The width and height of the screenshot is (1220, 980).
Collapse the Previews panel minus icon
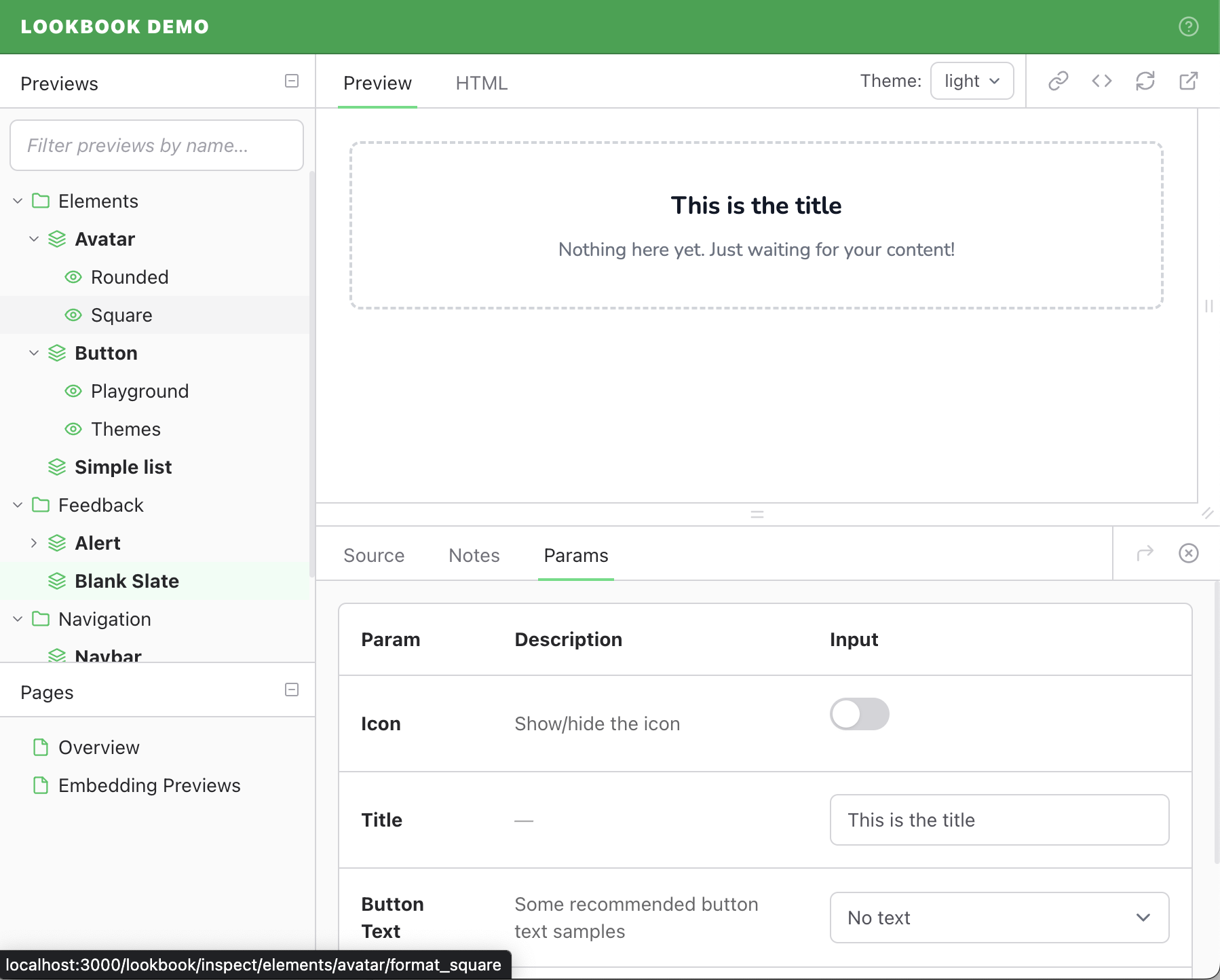[292, 81]
